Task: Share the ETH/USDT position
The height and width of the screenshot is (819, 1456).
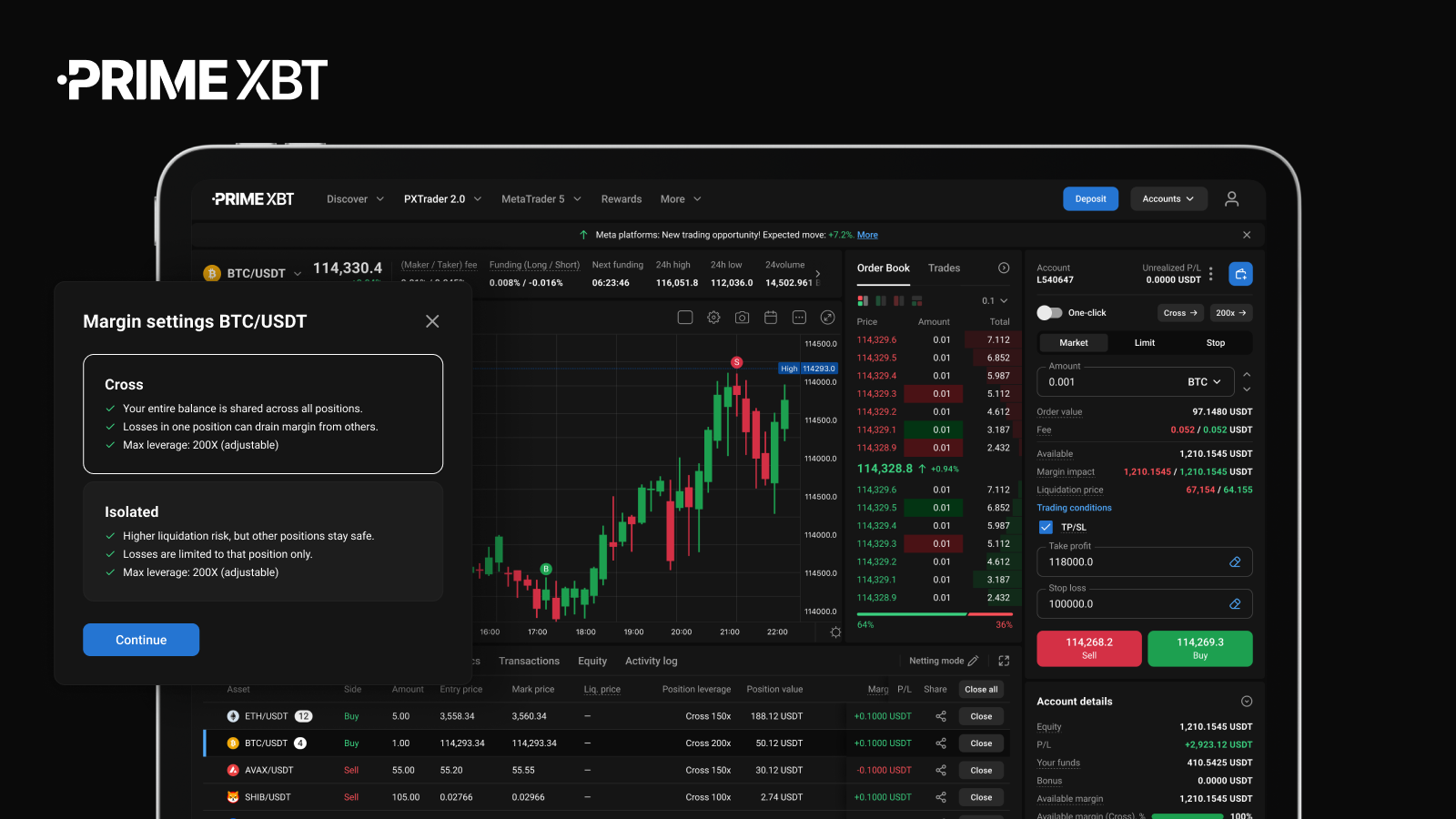Action: click(941, 716)
